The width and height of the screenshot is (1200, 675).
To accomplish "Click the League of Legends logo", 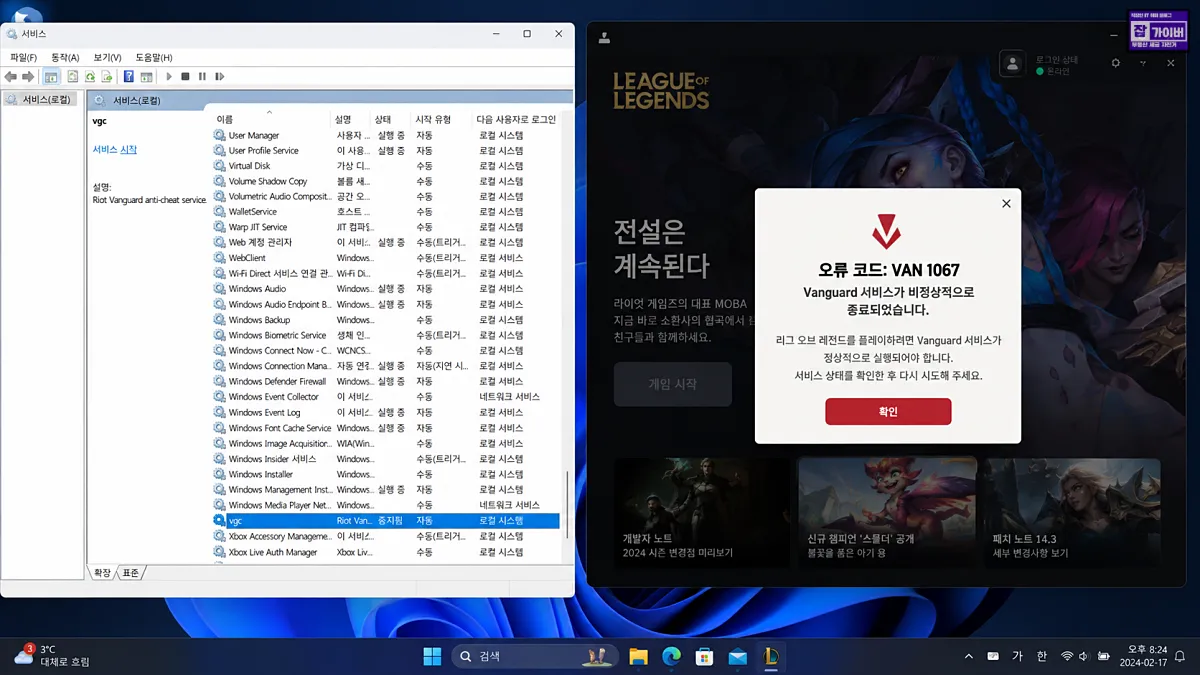I will (x=661, y=90).
